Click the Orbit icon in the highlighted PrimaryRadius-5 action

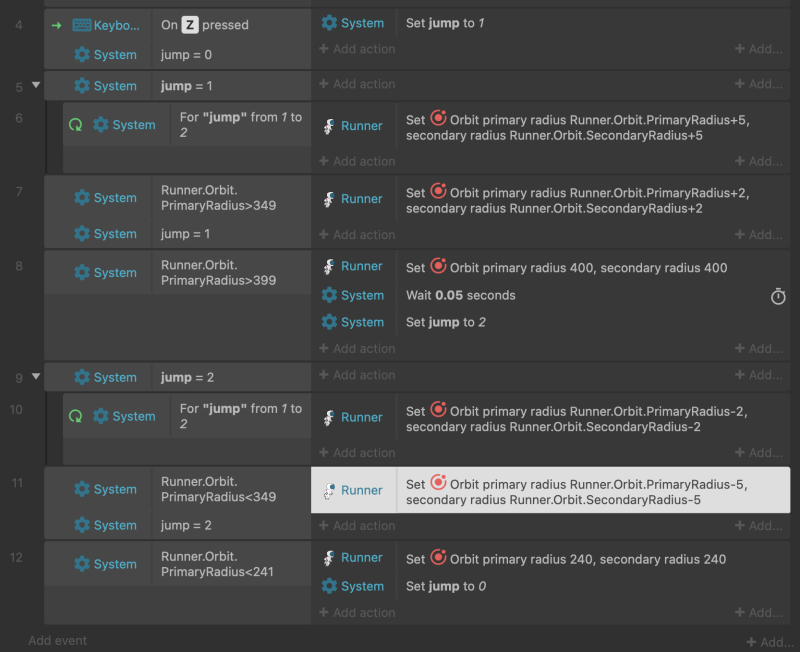tap(438, 483)
